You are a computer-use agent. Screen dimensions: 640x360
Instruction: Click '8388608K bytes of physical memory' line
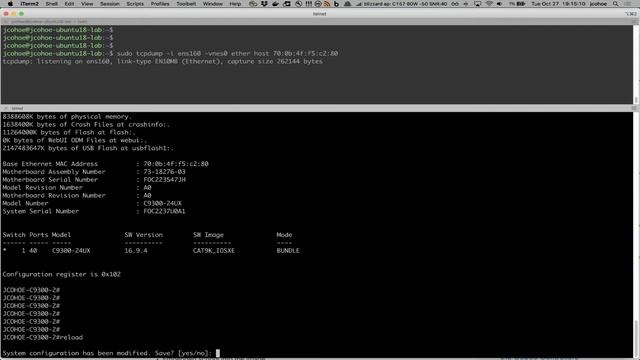click(67, 117)
